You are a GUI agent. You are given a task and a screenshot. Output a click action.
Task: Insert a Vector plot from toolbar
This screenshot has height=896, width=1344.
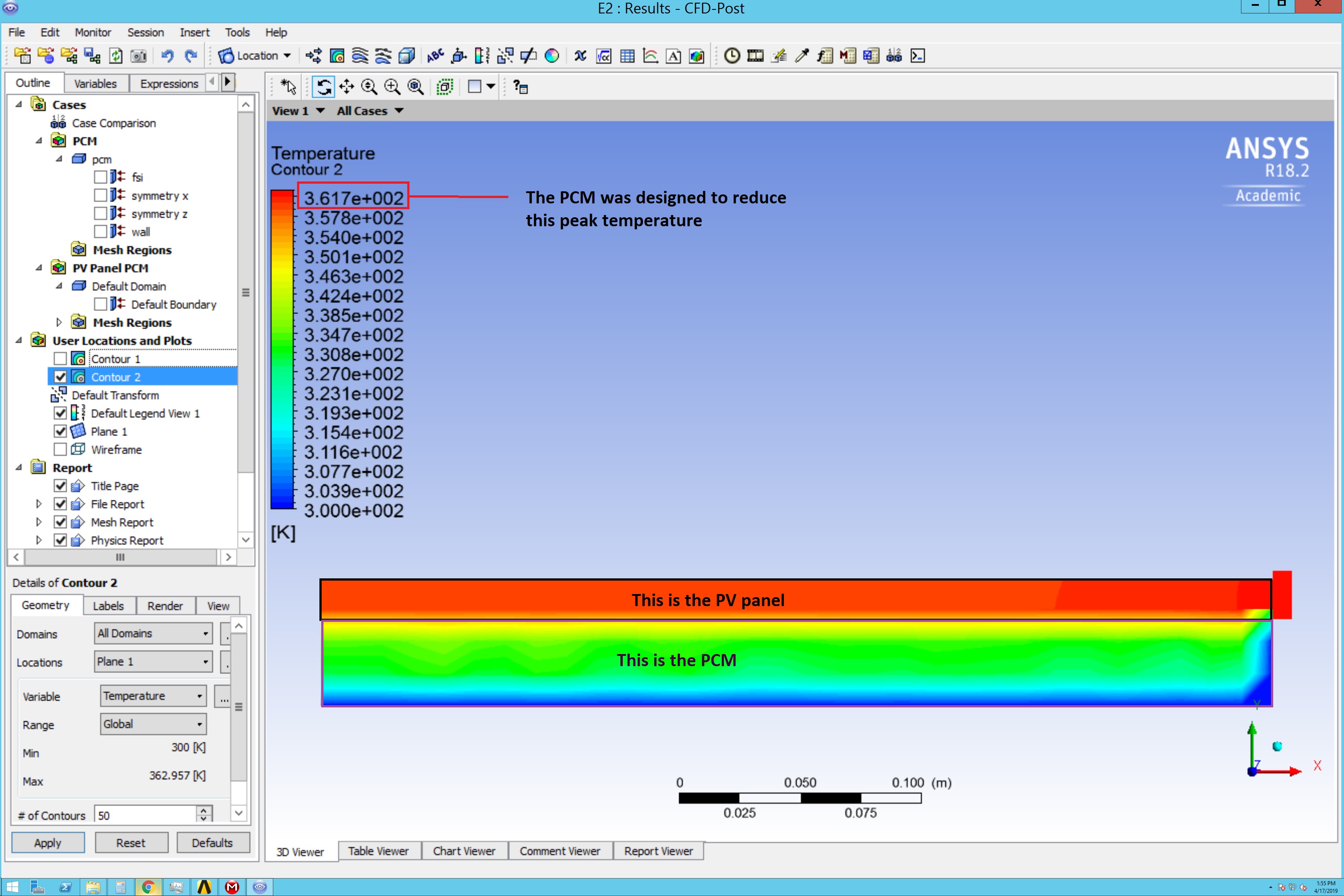pos(314,56)
